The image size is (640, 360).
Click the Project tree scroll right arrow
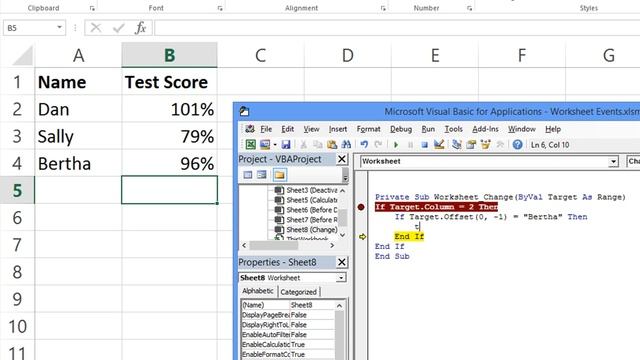tap(332, 245)
